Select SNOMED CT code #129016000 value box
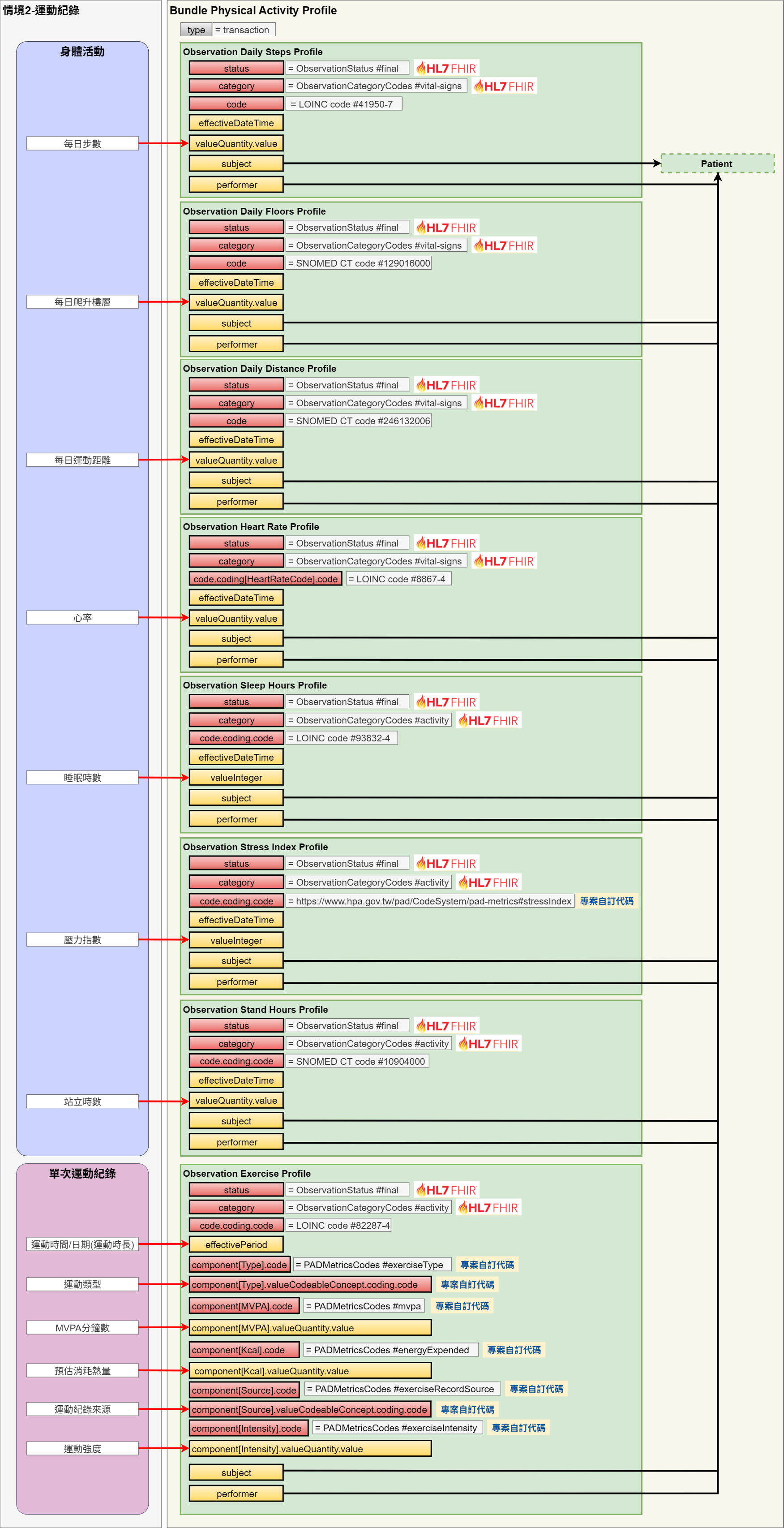Image resolution: width=784 pixels, height=1528 pixels. [x=358, y=263]
